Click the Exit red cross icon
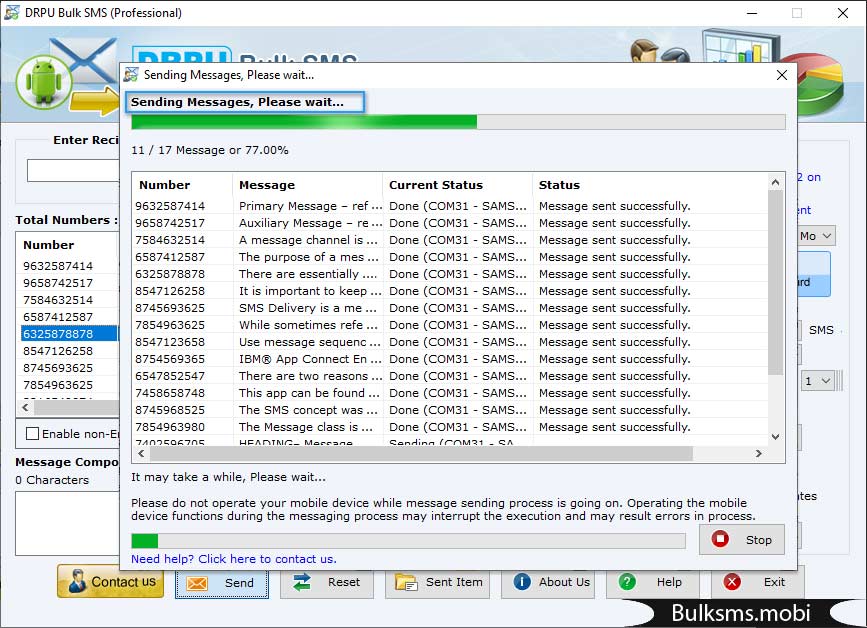Screen dimensions: 867x628 tap(732, 582)
